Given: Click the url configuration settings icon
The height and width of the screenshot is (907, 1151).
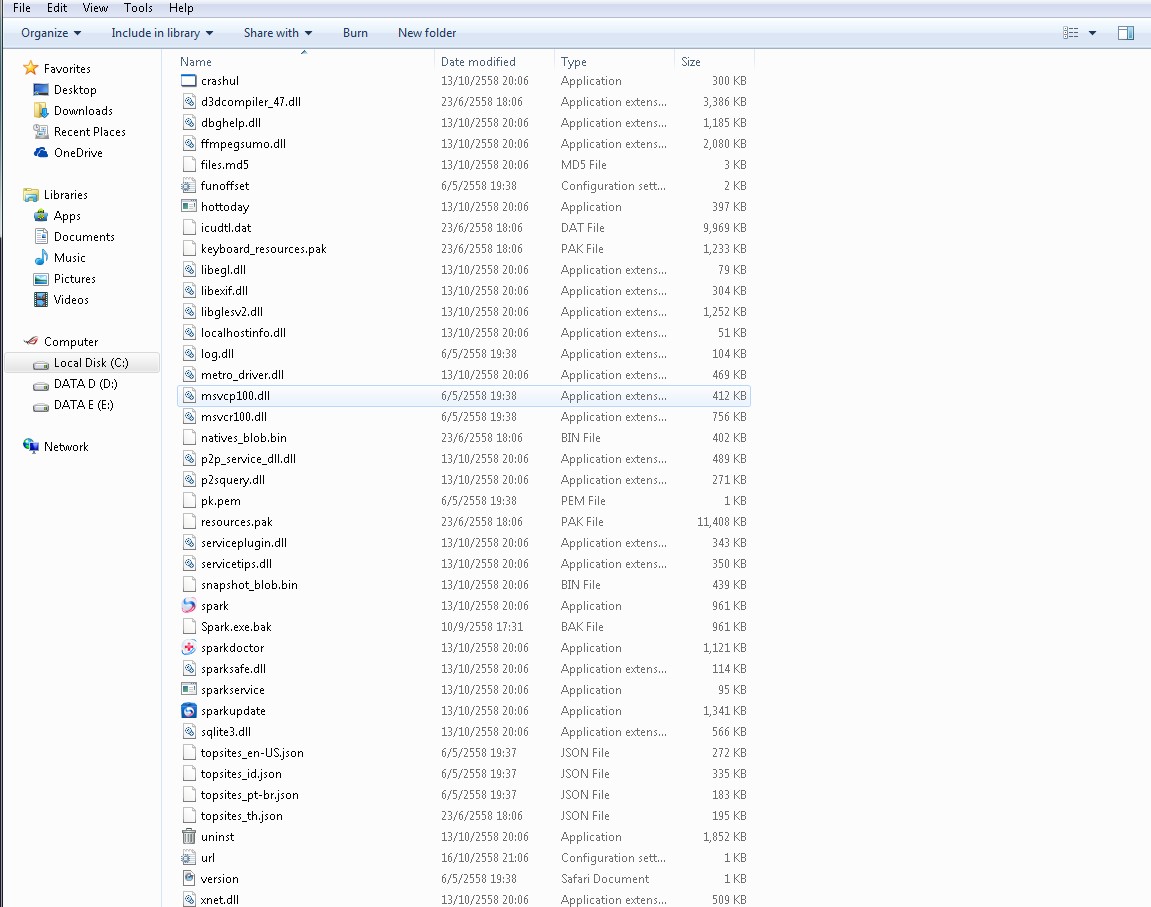Looking at the screenshot, I should 189,858.
